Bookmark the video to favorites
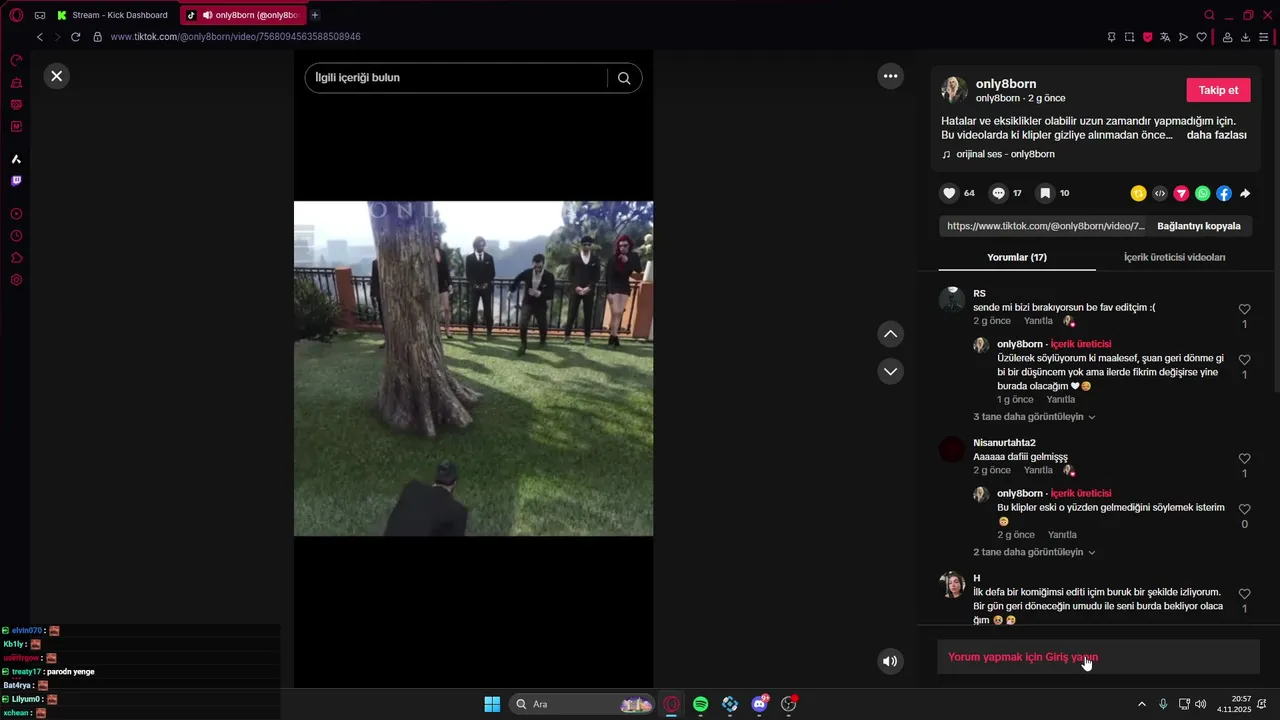This screenshot has width=1280, height=720. (1044, 193)
